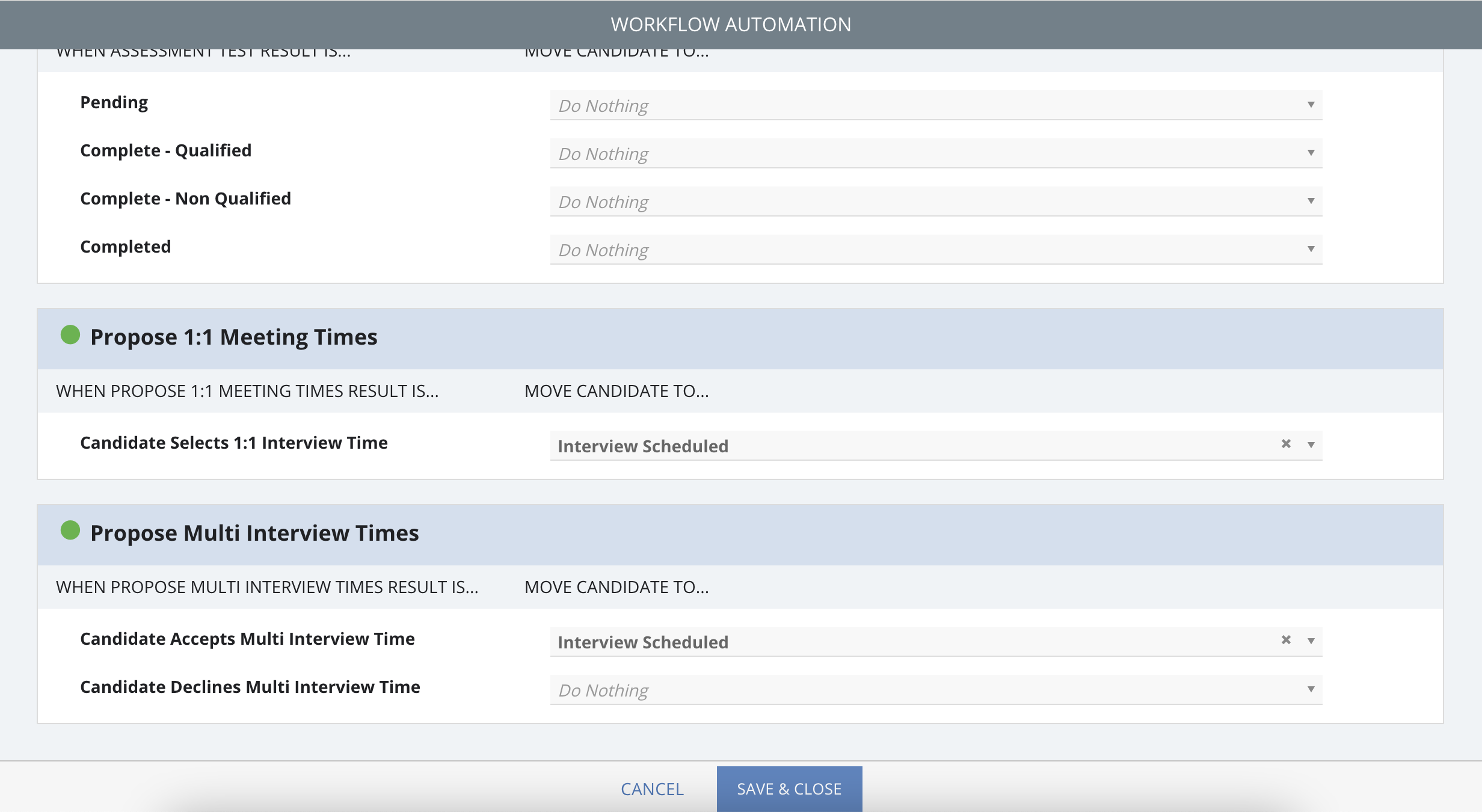Expand the Complete - Qualified dropdown
Screen dimensions: 1482x812
[x=936, y=153]
